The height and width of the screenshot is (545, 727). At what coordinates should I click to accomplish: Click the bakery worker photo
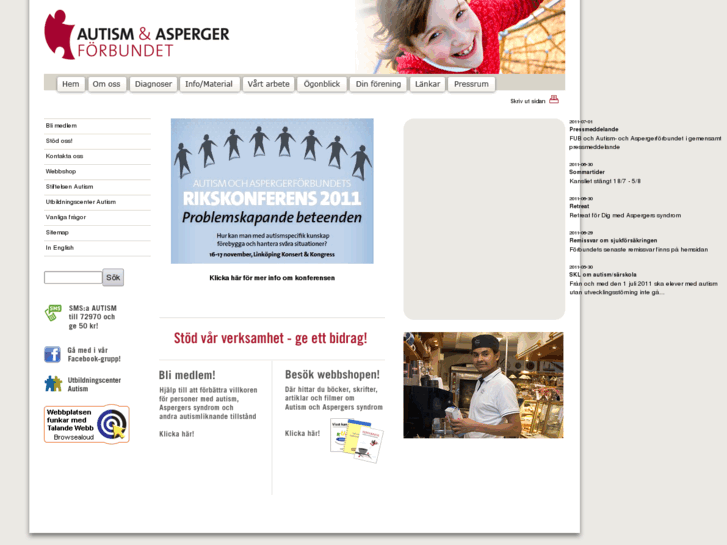click(484, 385)
